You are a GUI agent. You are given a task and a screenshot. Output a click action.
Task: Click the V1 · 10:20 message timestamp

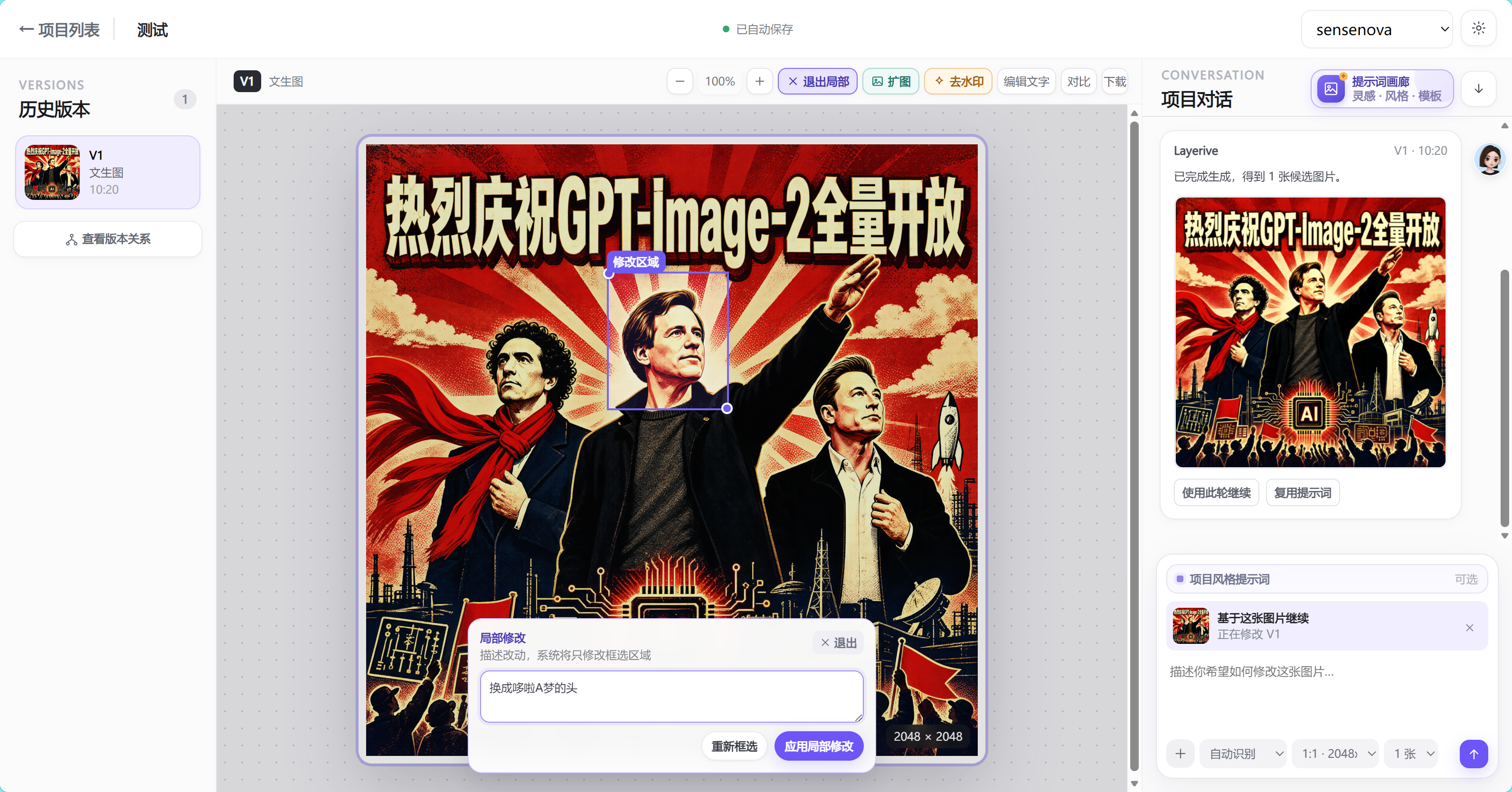pyautogui.click(x=1420, y=151)
